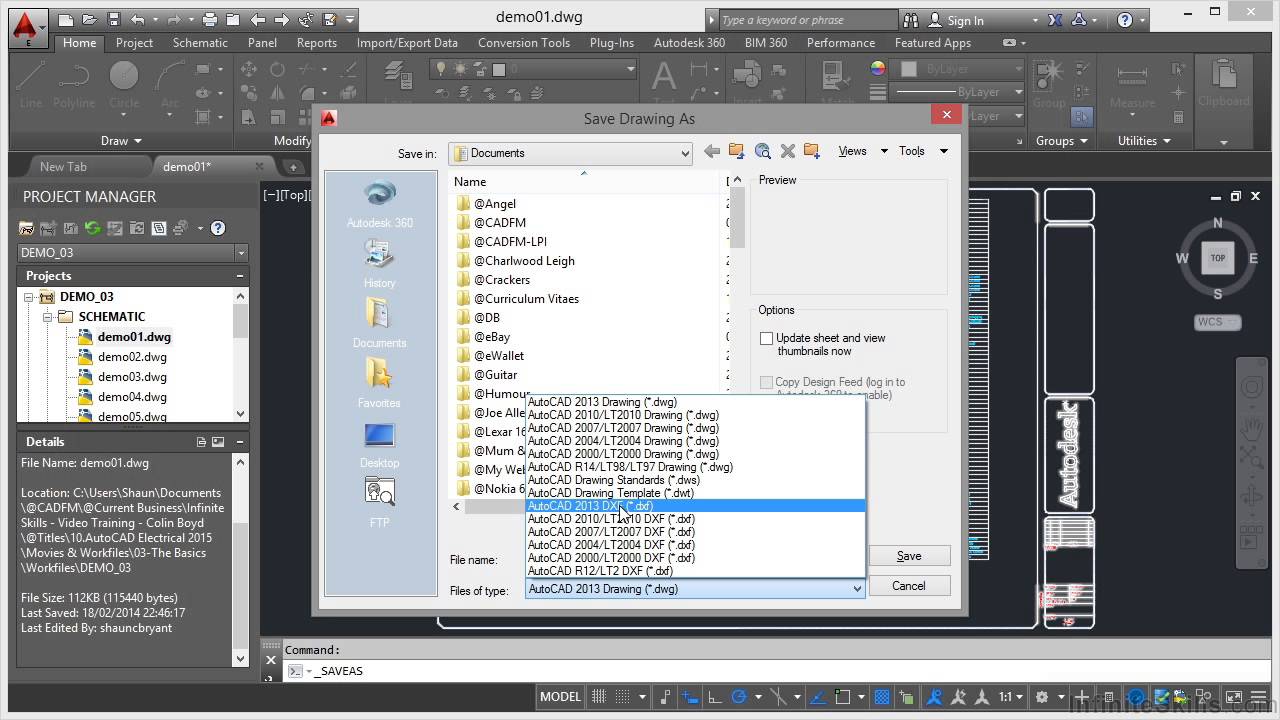Open Files of type dropdown arrow
The height and width of the screenshot is (720, 1280).
coord(856,589)
